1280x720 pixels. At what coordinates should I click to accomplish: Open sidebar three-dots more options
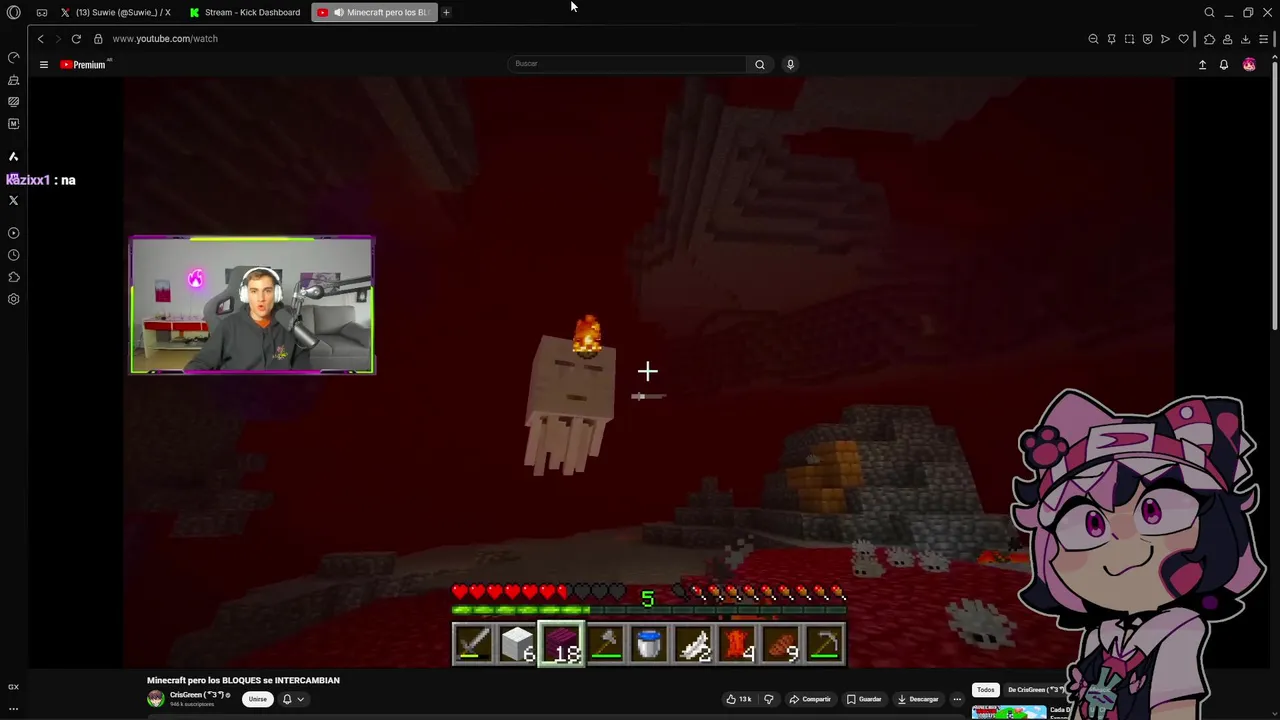pos(13,709)
